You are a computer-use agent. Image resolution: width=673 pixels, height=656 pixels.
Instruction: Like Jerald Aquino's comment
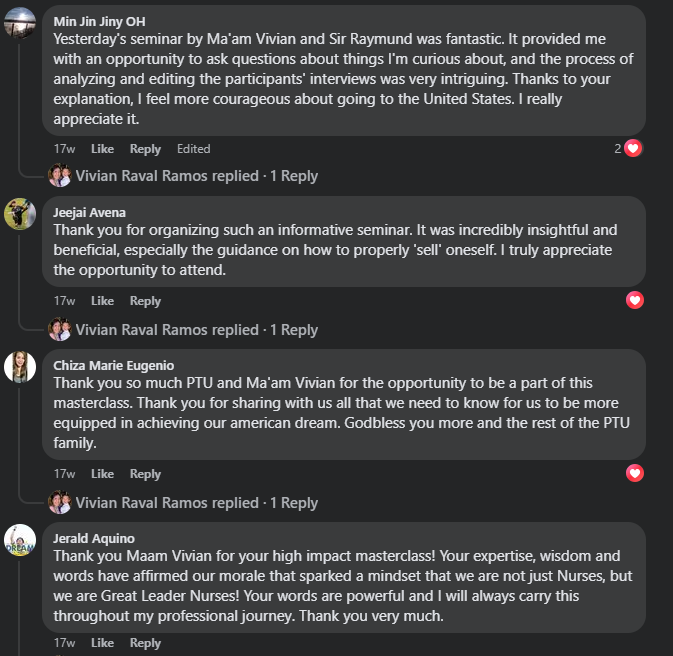pos(102,643)
